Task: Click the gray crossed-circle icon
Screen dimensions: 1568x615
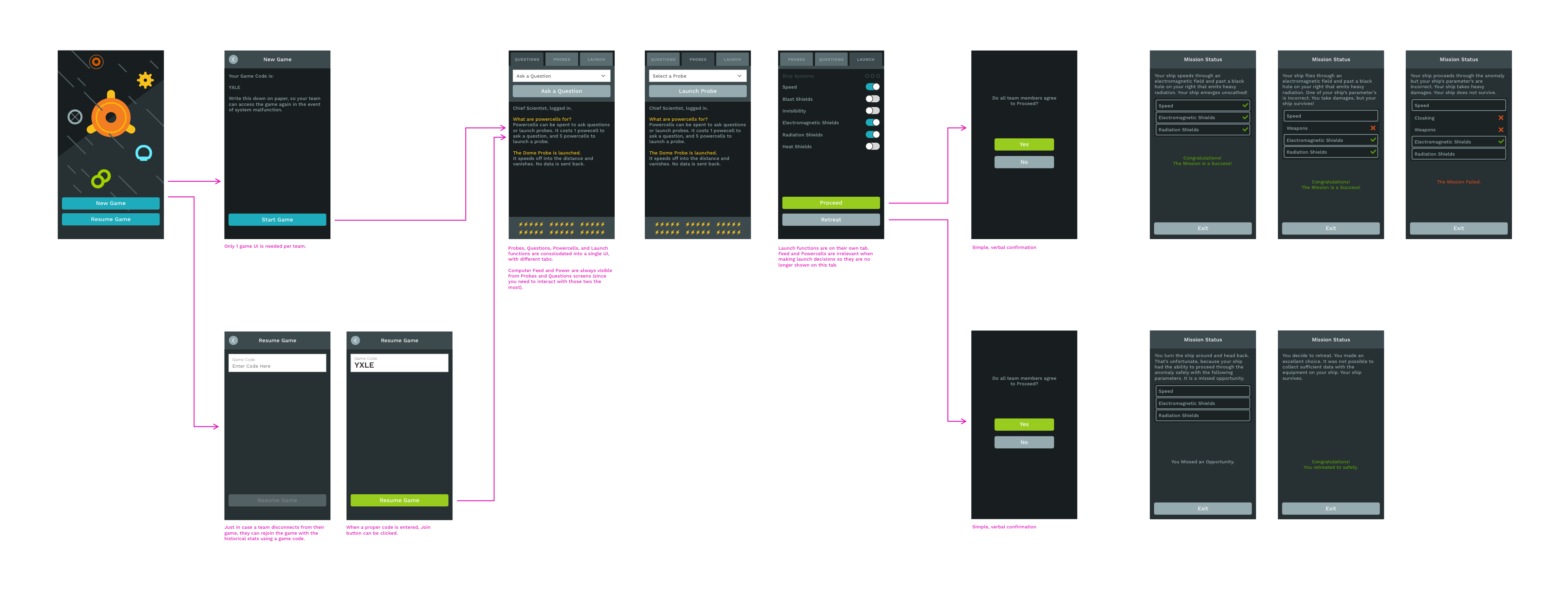Action: pyautogui.click(x=75, y=117)
